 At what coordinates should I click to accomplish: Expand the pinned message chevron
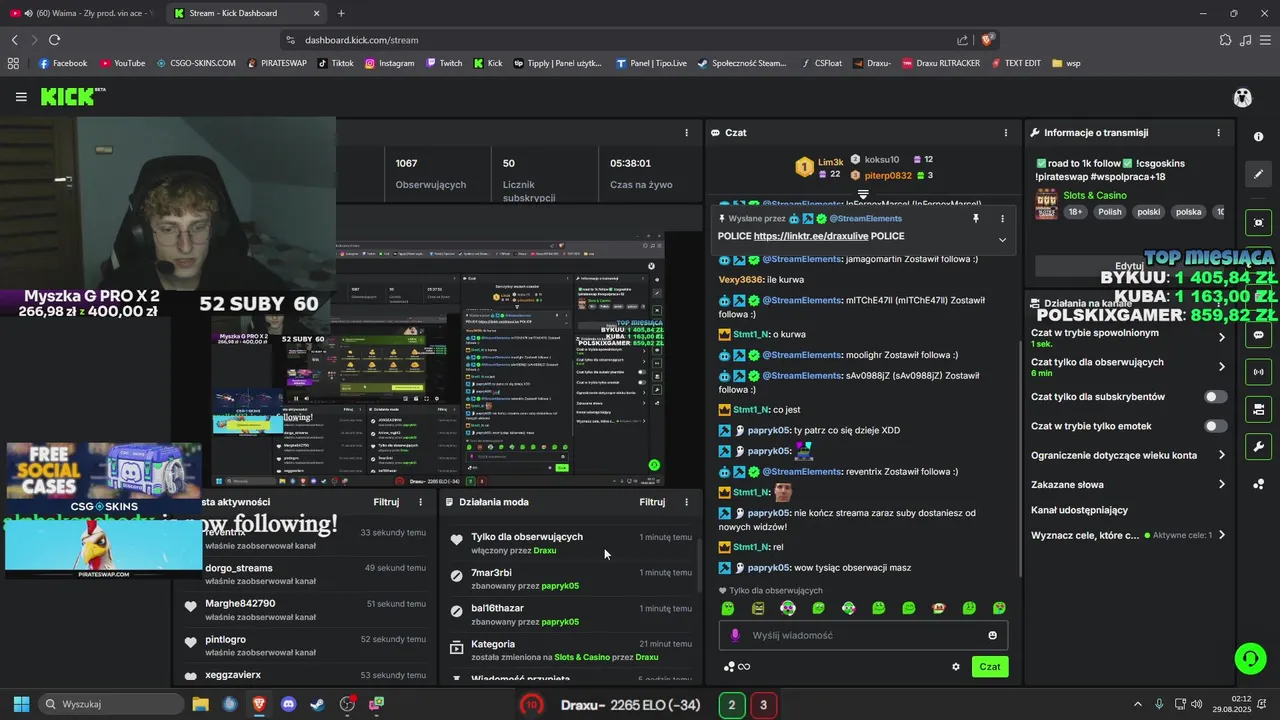pyautogui.click(x=1002, y=239)
